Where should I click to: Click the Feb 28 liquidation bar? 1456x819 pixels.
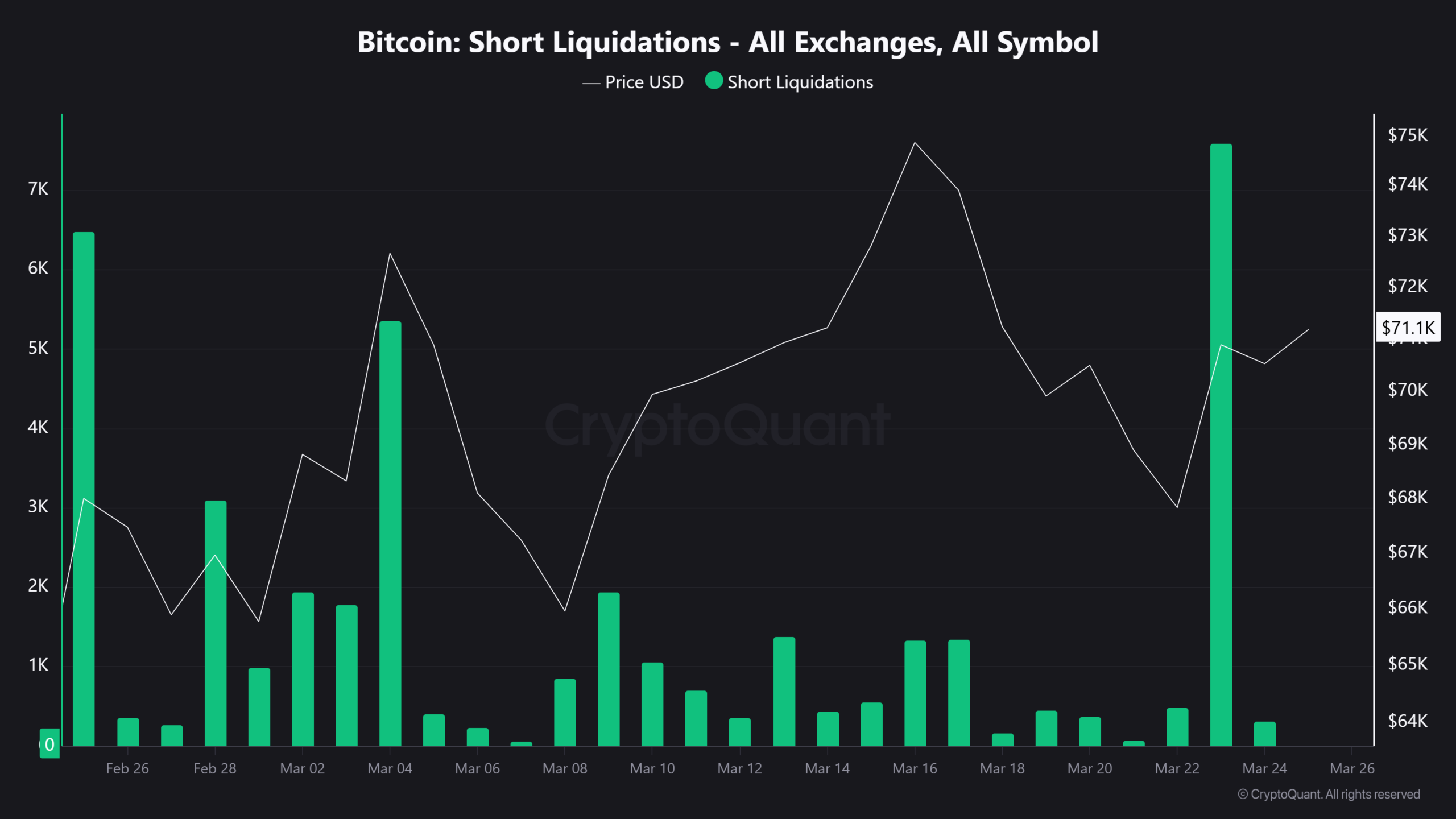(215, 623)
